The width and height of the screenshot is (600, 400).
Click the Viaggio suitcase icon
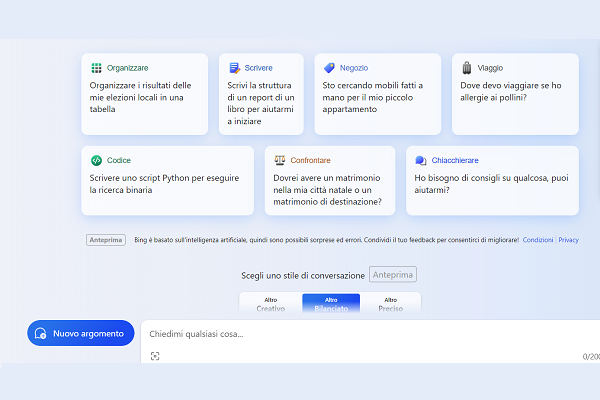(x=467, y=68)
